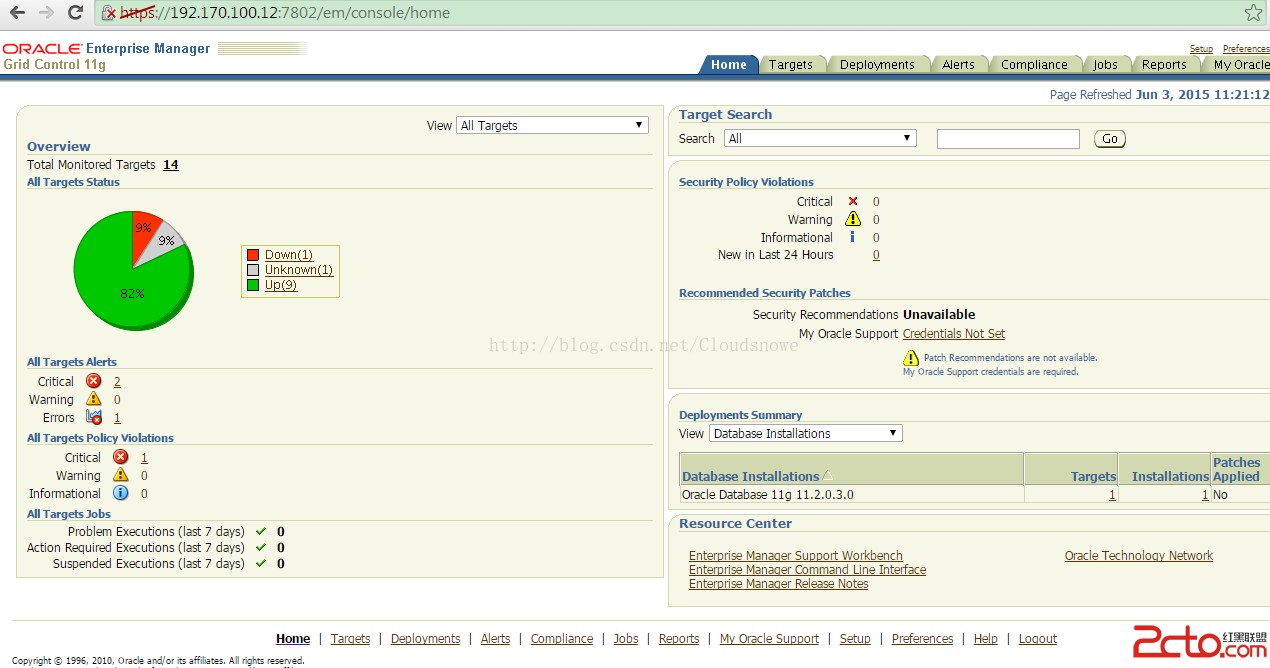This screenshot has width=1270, height=668.
Task: Click the browser address bar URL
Action: [285, 13]
